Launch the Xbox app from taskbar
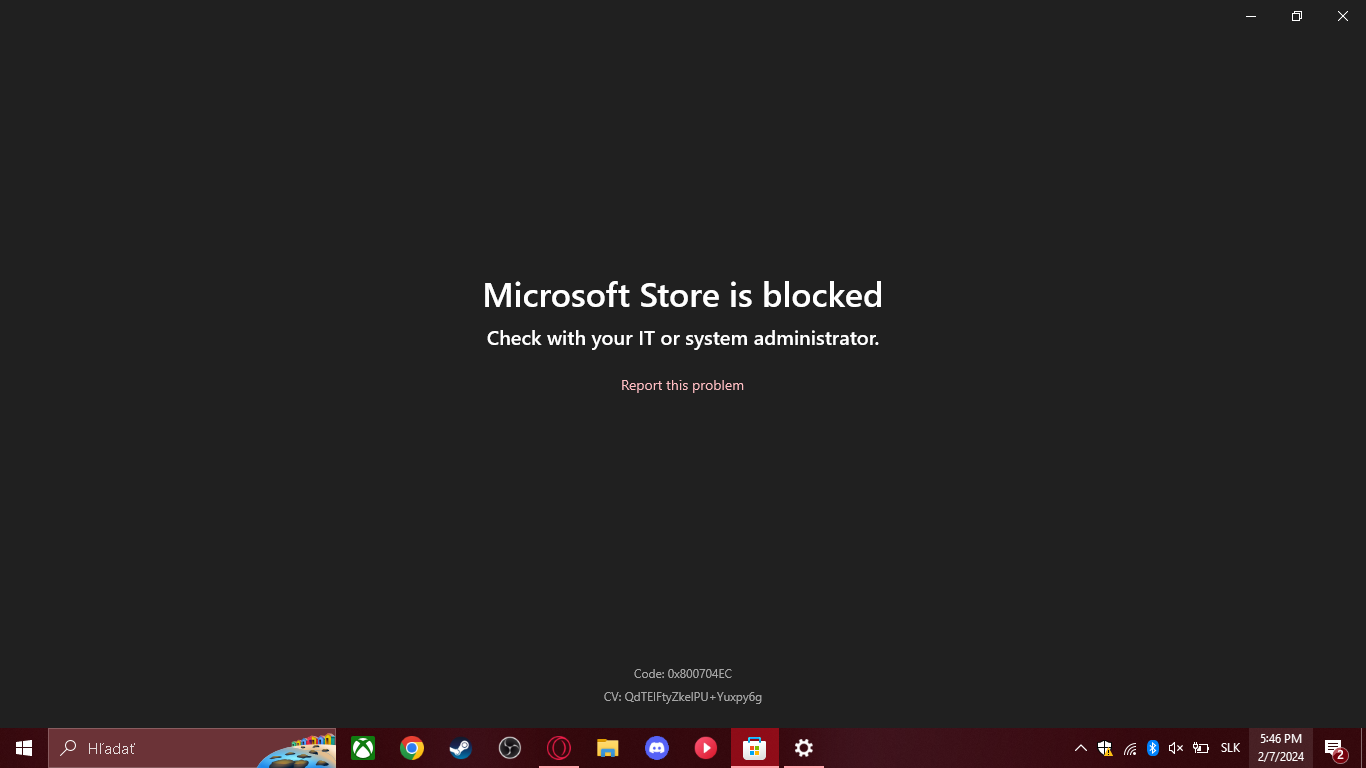Viewport: 1366px width, 768px height. click(x=363, y=748)
